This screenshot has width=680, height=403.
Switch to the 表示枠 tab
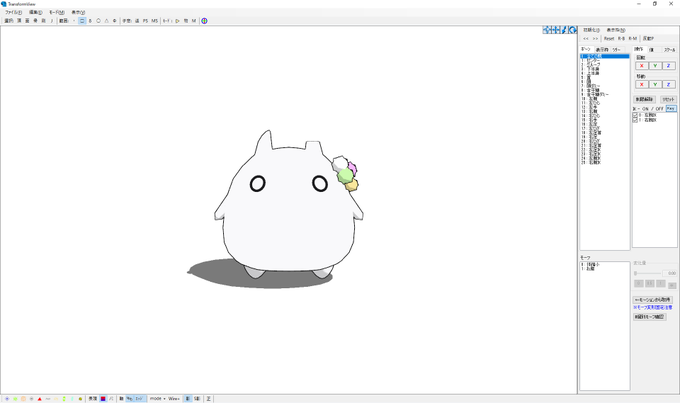click(x=602, y=50)
